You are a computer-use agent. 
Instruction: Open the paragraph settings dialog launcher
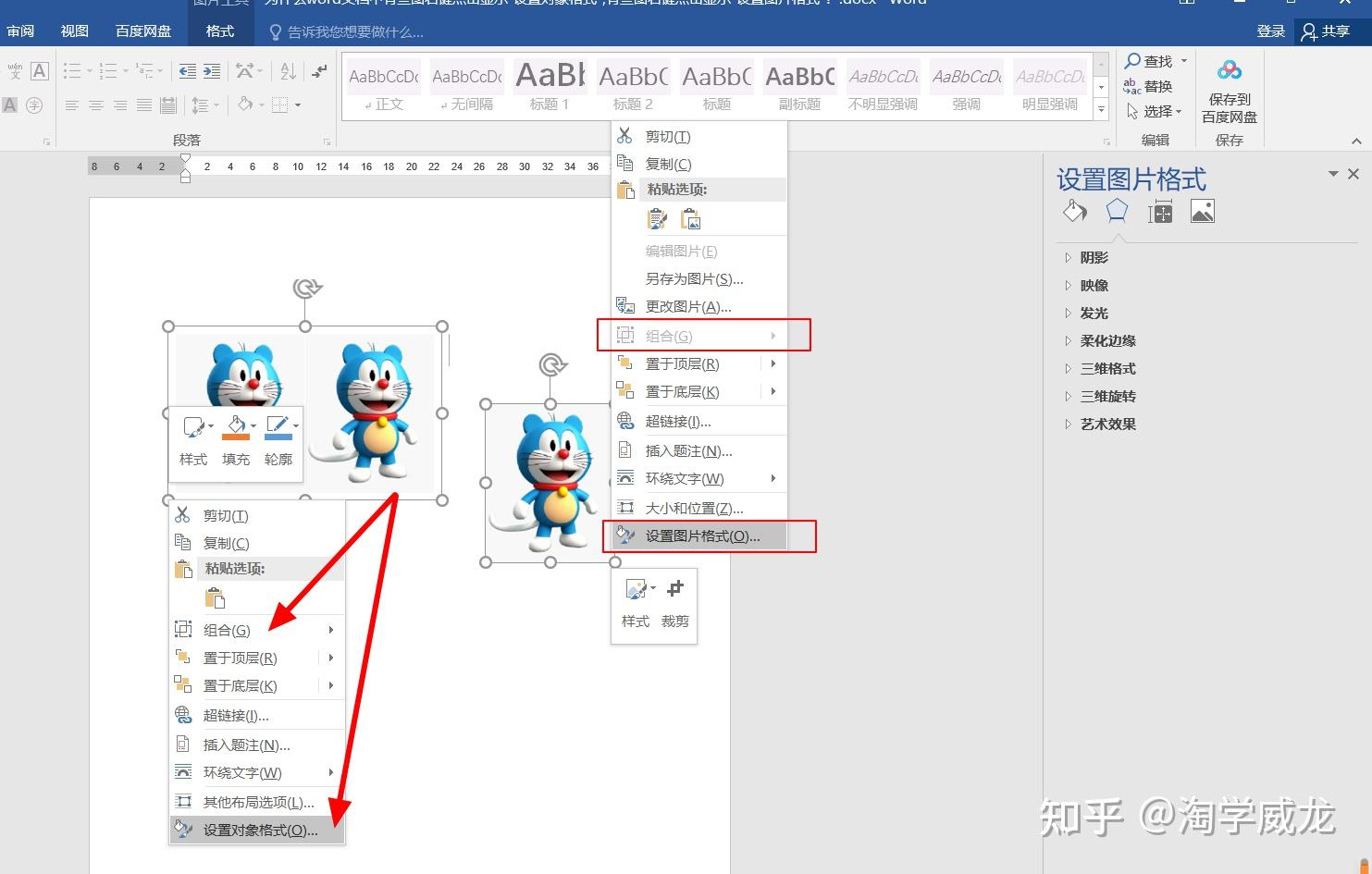point(327,142)
